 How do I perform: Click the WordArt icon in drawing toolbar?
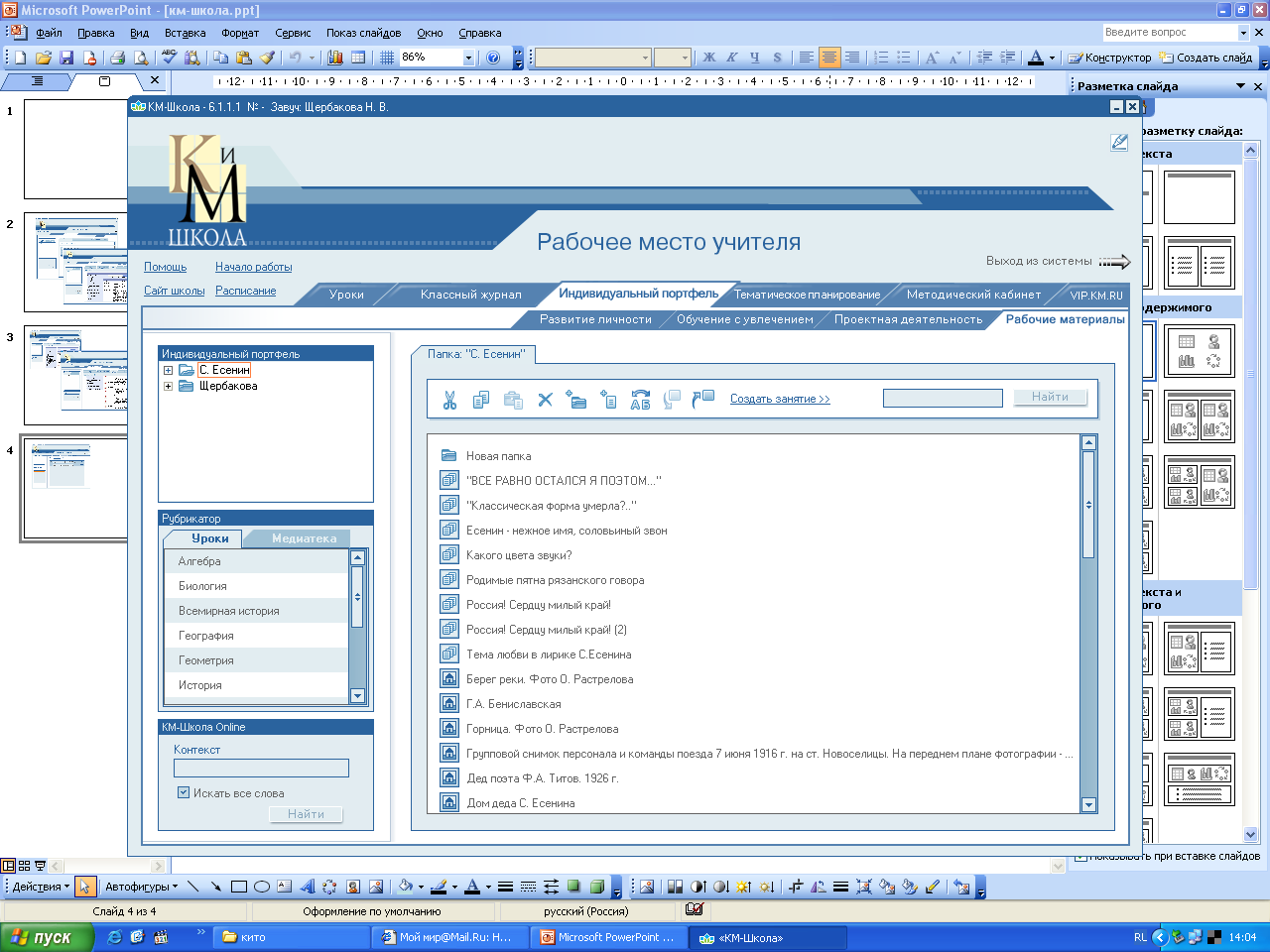(x=308, y=887)
